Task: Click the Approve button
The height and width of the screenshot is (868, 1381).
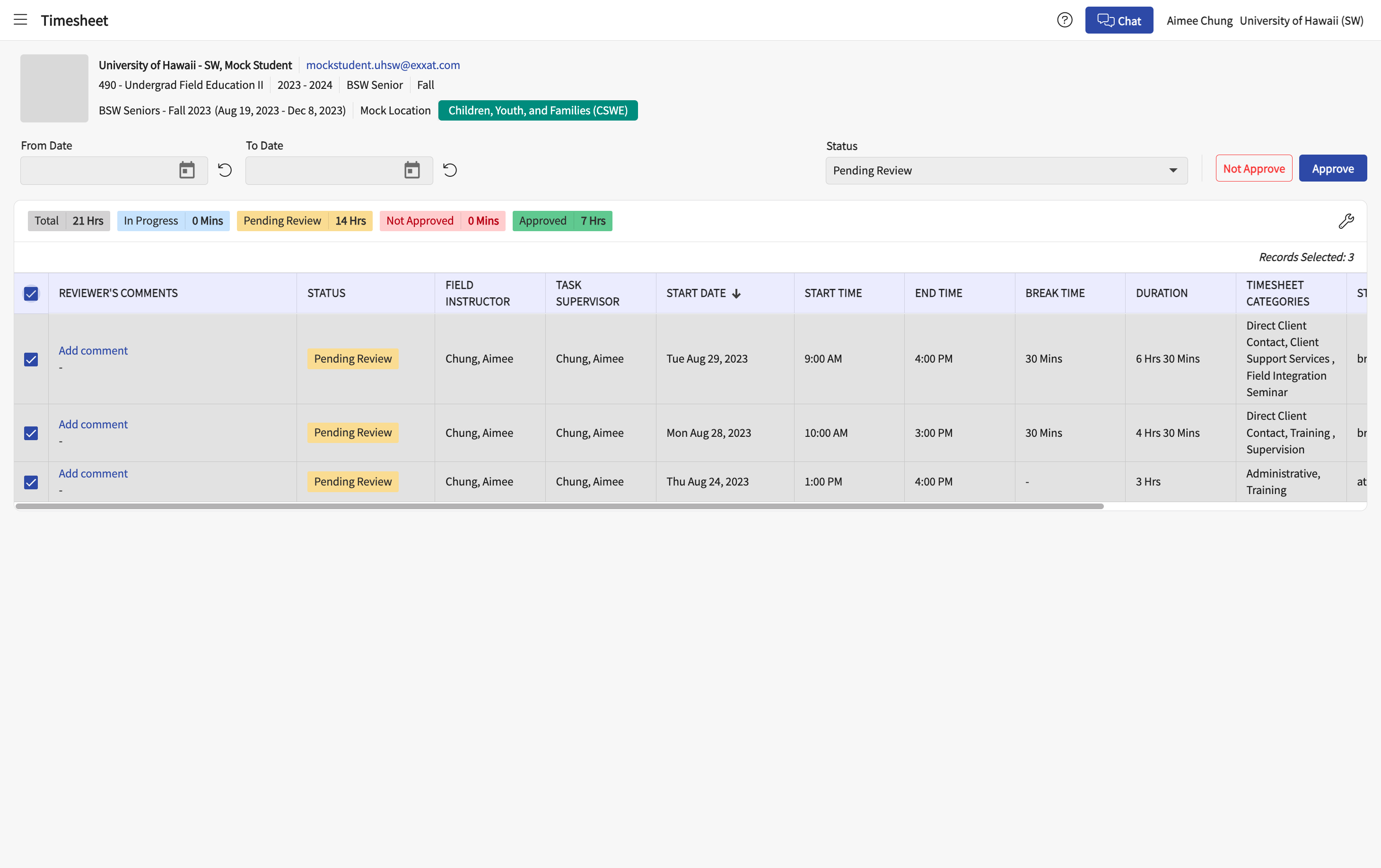Action: coord(1332,169)
